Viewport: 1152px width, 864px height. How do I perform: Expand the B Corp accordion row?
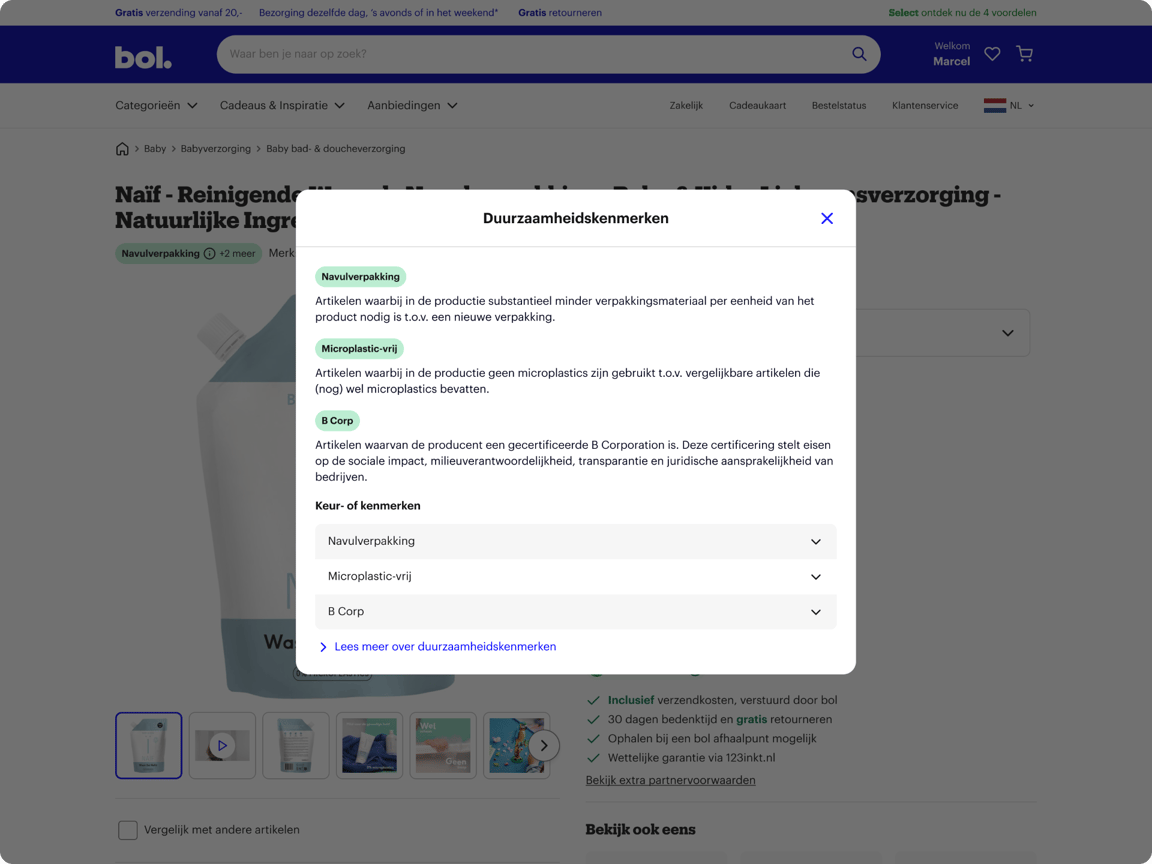click(575, 612)
